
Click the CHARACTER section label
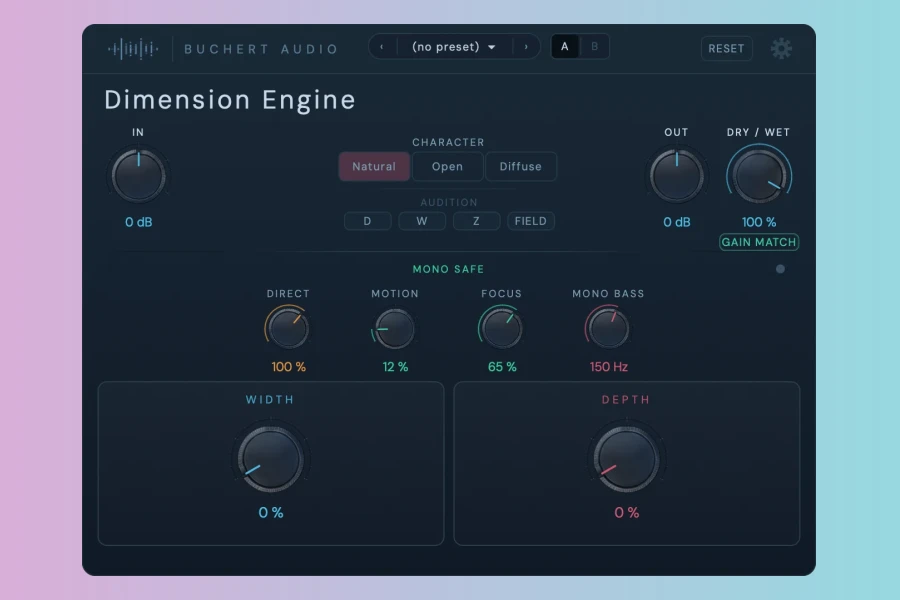pos(448,142)
